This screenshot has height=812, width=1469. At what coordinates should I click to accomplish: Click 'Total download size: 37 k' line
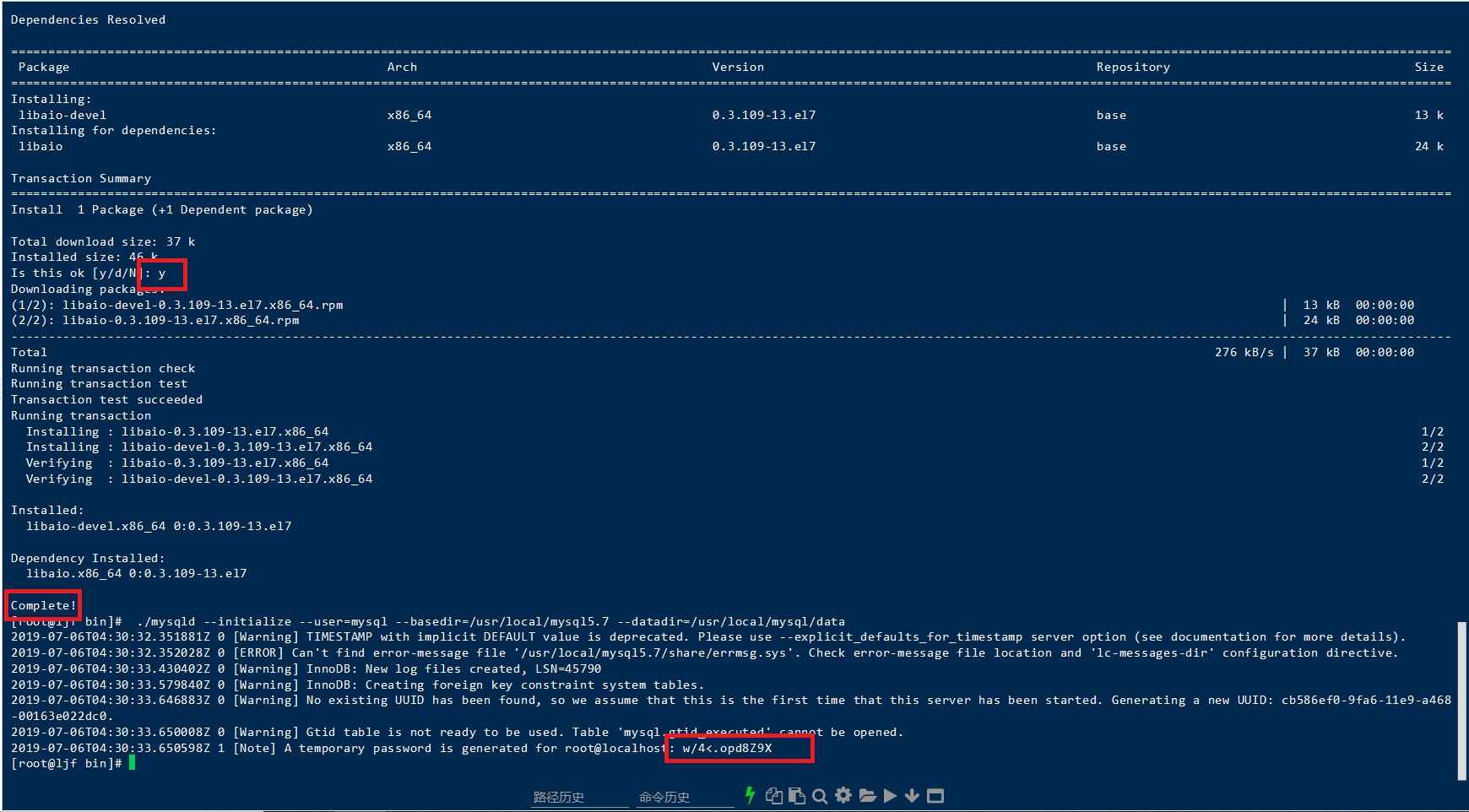pyautogui.click(x=103, y=241)
